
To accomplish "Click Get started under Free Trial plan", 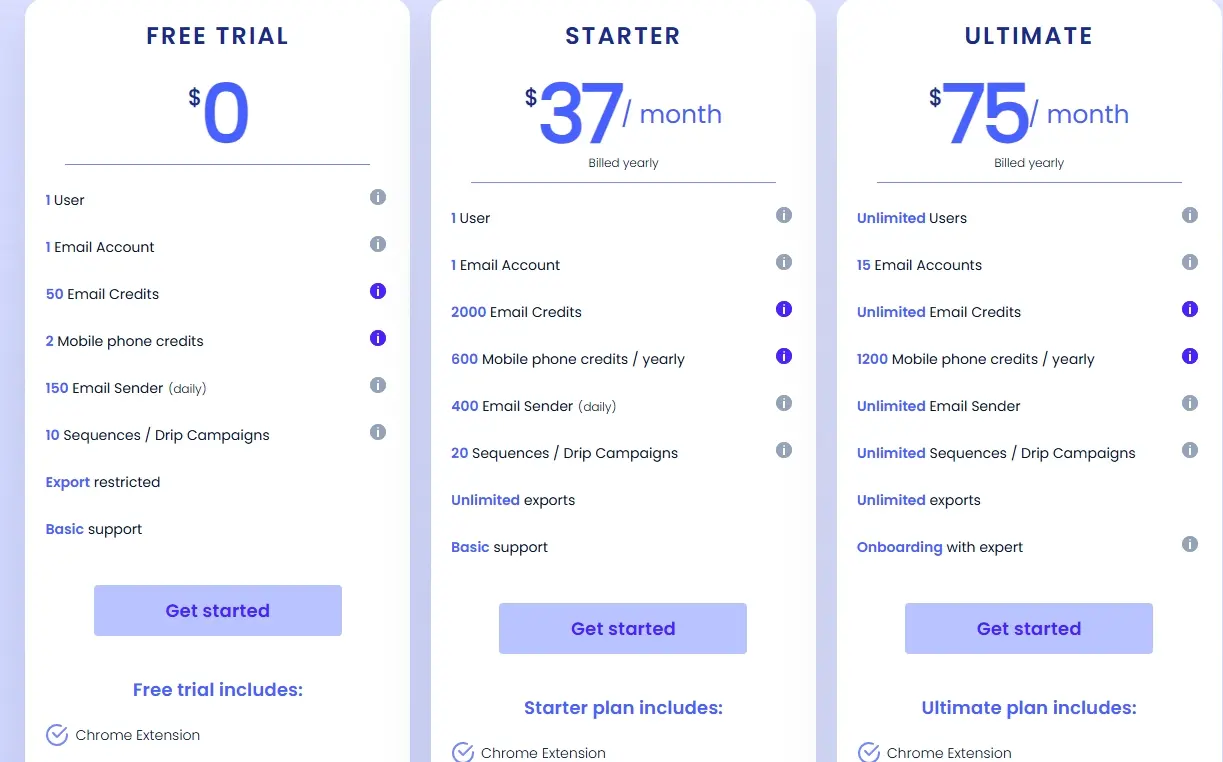I will 218,611.
